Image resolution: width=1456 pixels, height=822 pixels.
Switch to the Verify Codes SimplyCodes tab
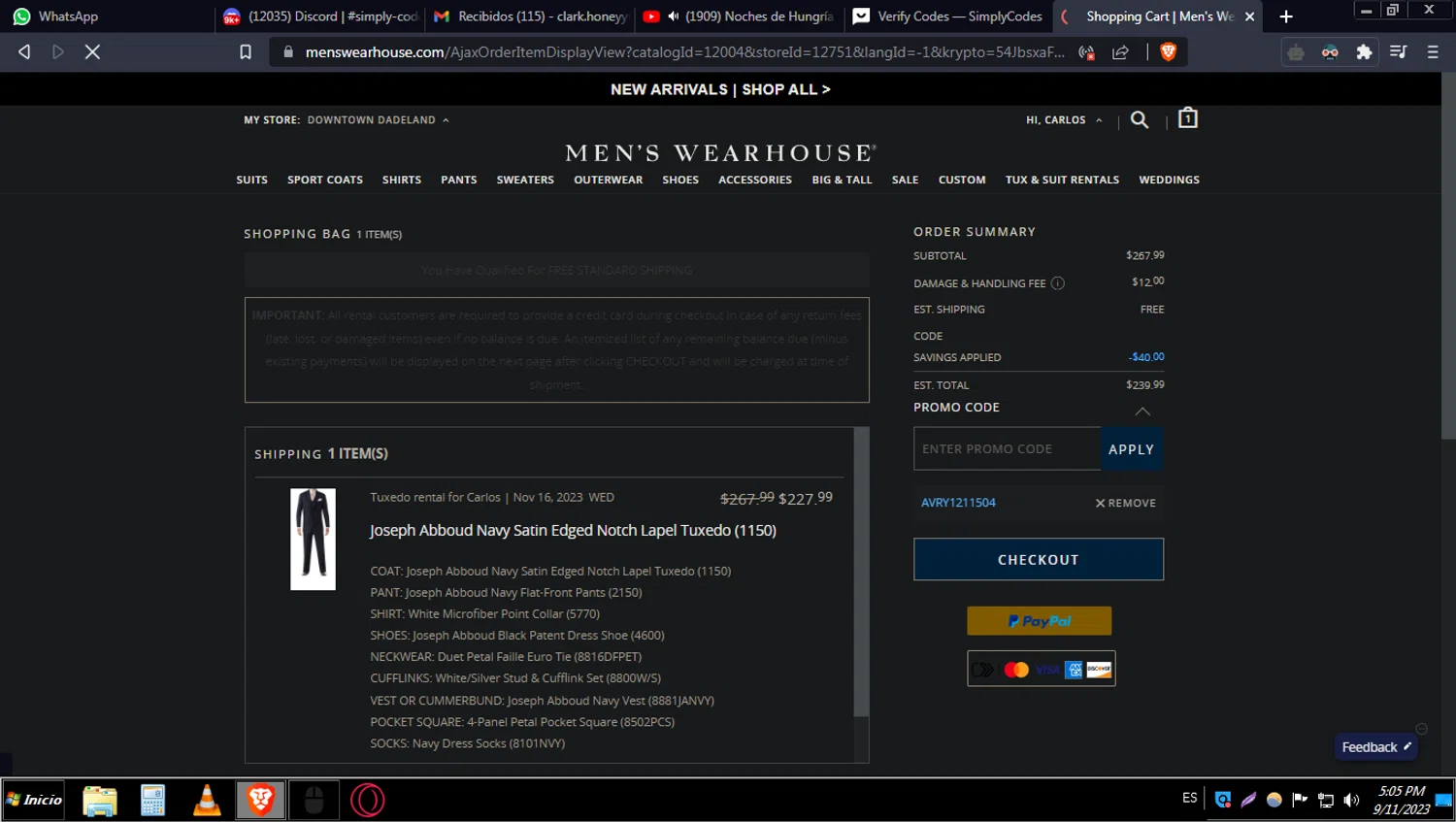tap(947, 16)
